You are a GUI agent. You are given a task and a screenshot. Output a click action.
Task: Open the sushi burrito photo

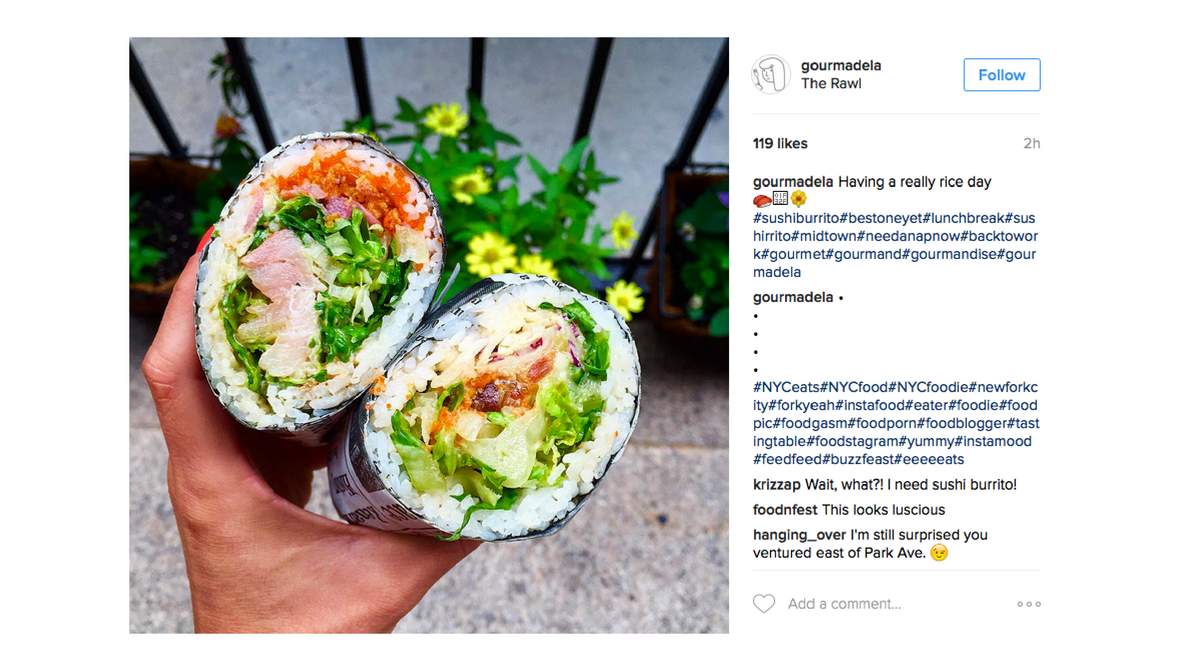point(429,335)
